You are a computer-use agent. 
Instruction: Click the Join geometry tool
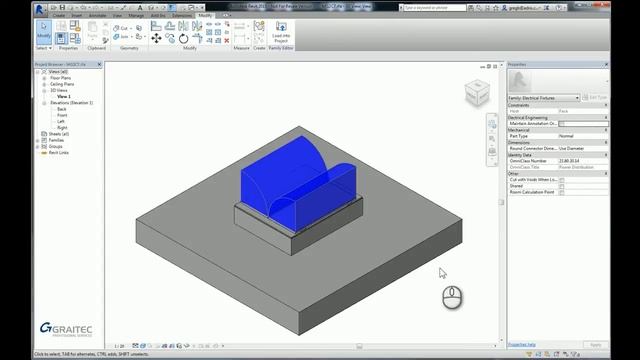(x=121, y=37)
